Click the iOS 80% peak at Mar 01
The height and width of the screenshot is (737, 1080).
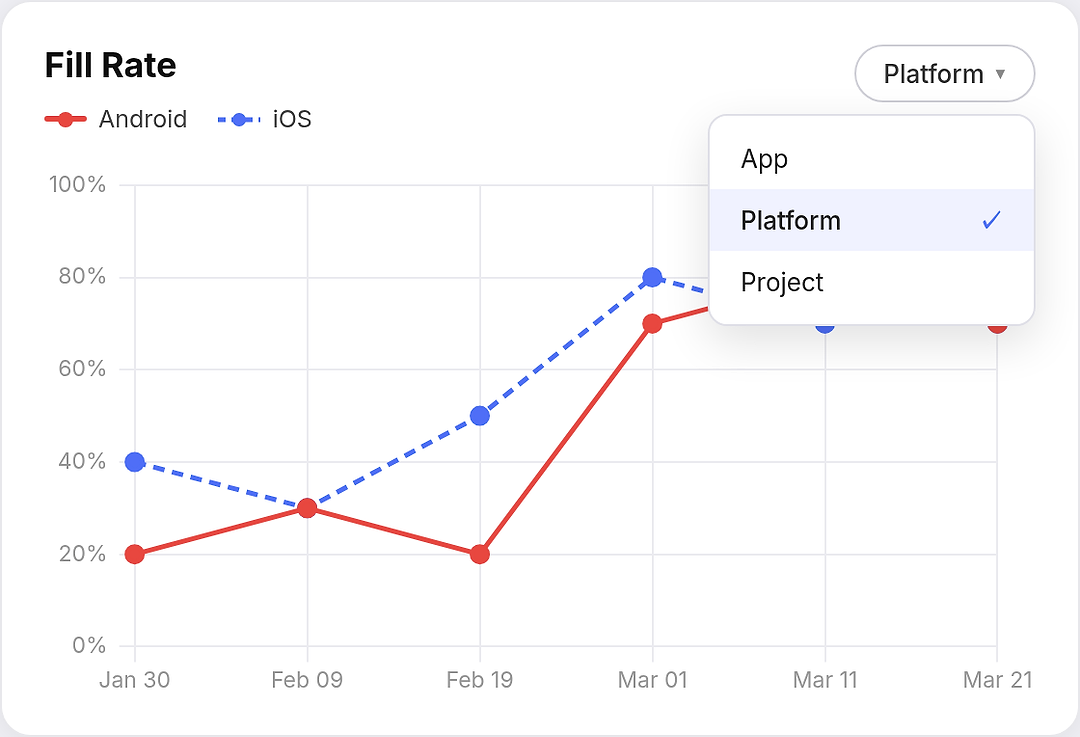[x=652, y=278]
